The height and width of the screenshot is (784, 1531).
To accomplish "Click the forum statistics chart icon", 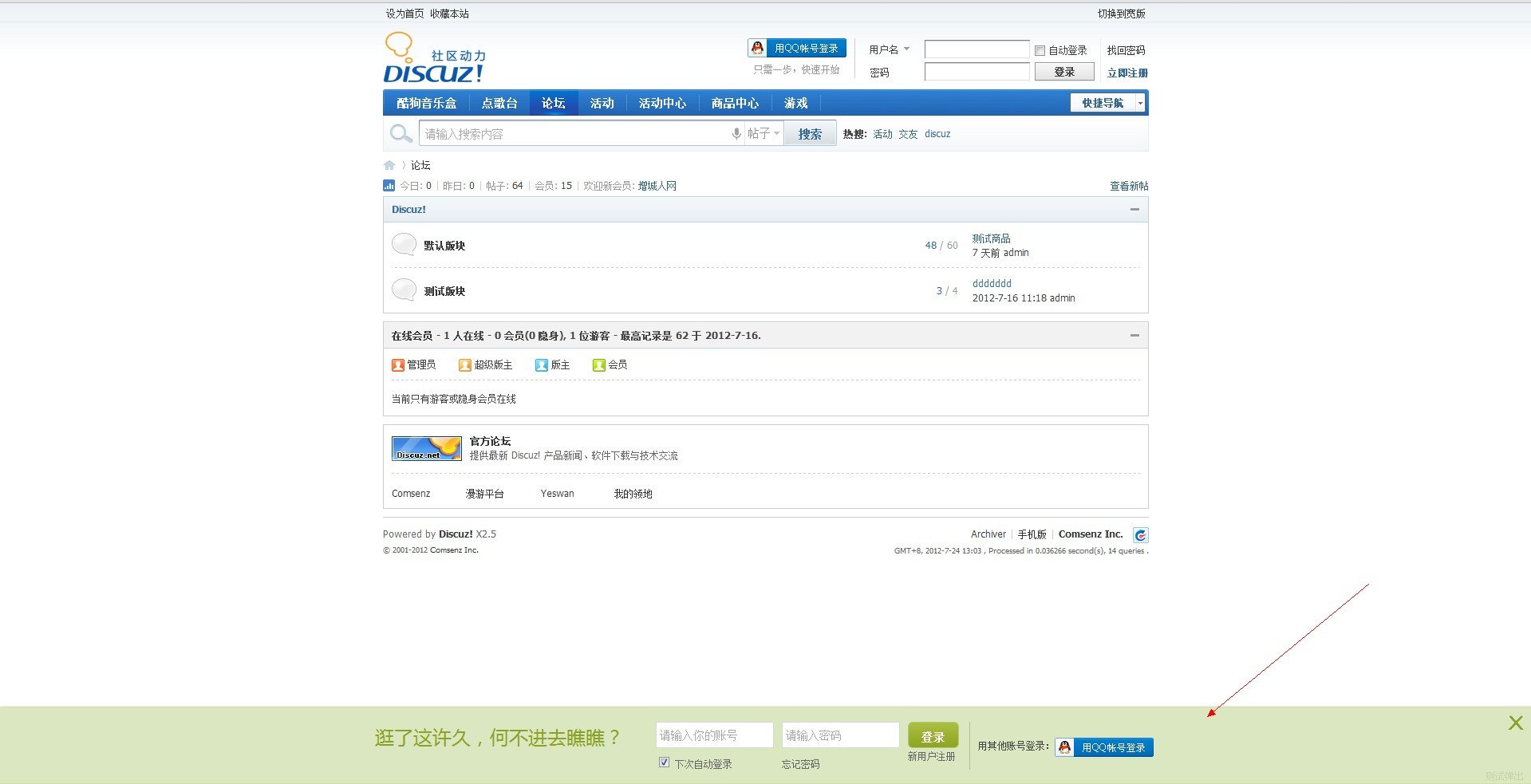I will point(389,186).
